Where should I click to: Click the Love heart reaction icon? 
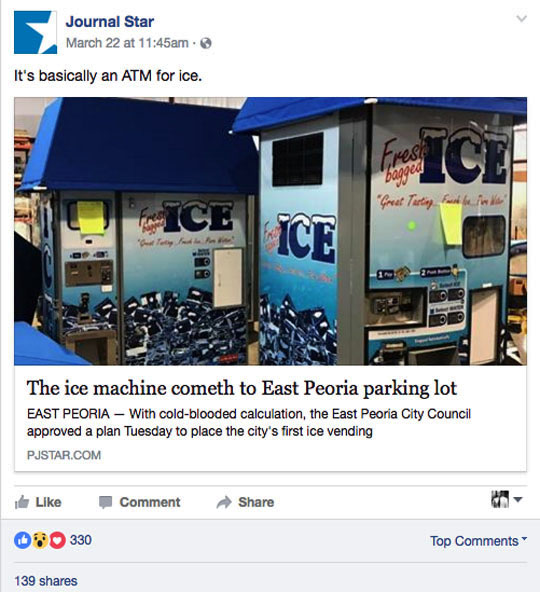coord(57,540)
